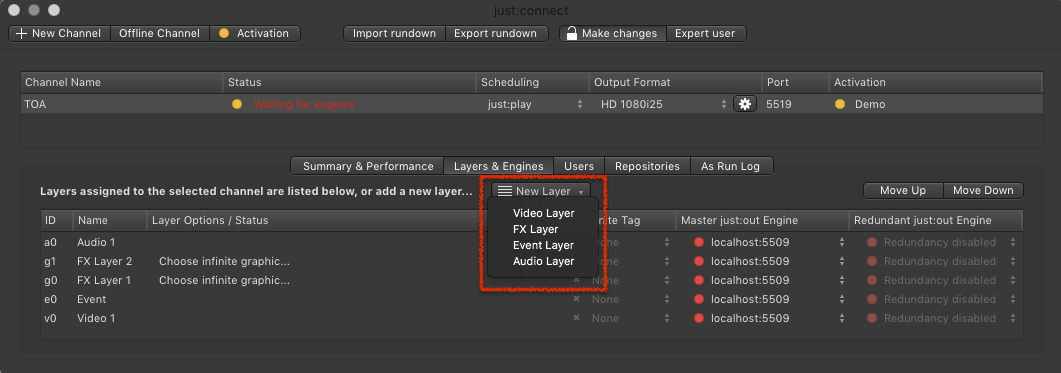The image size is (1061, 373).
Task: Select the FX Layer 1 row
Action: [x=532, y=280]
